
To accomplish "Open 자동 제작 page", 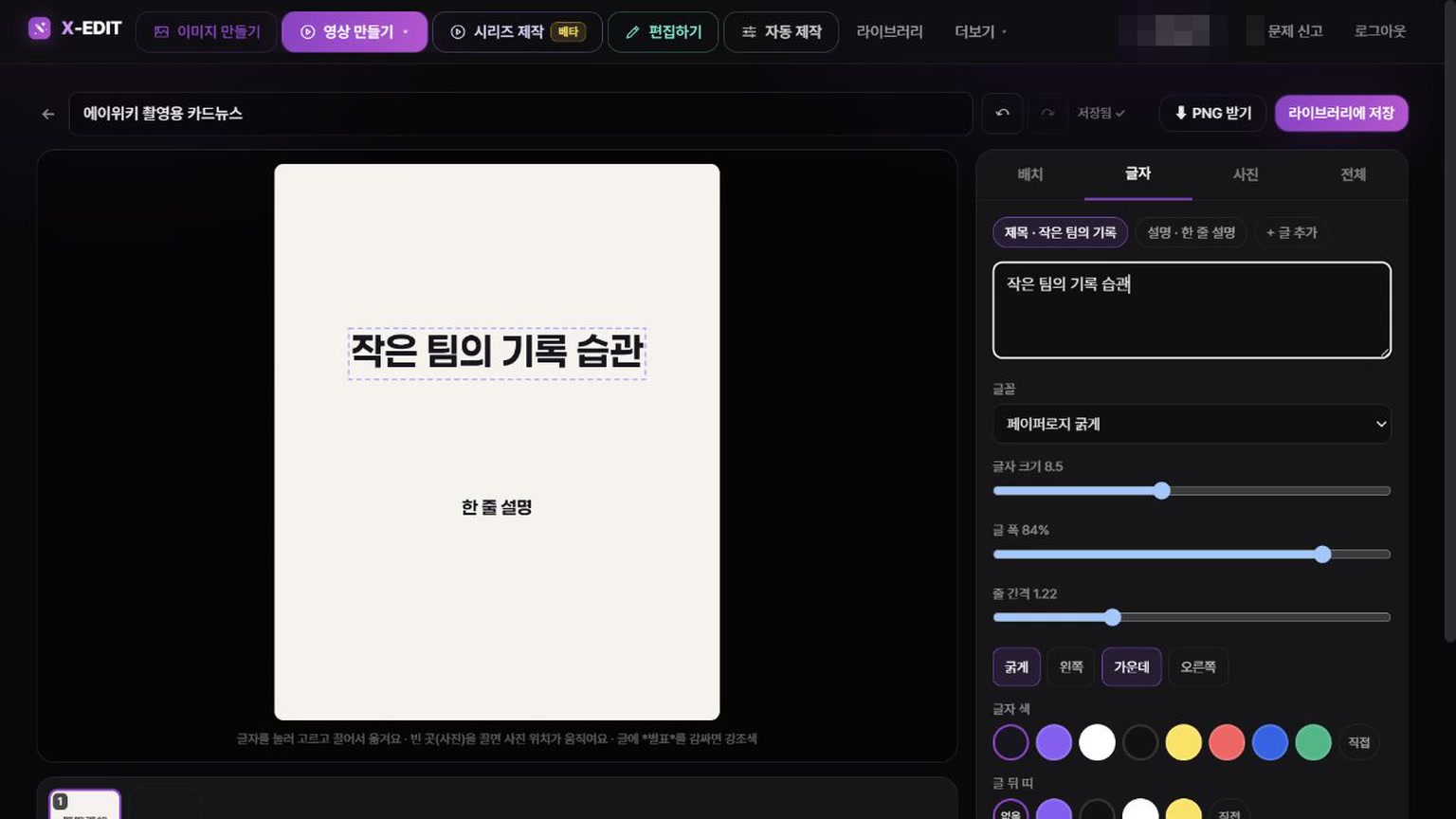I will [x=781, y=31].
